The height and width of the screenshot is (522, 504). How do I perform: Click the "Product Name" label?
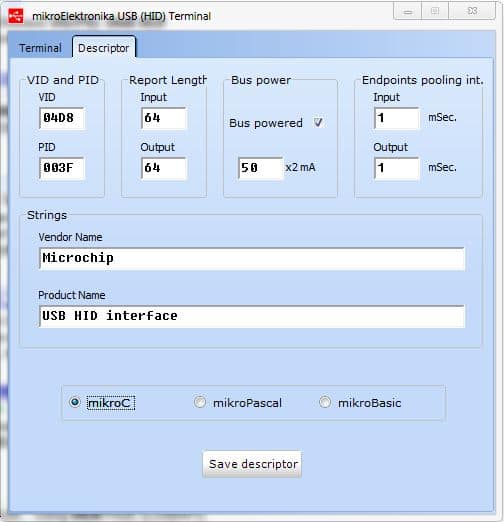[x=72, y=295]
